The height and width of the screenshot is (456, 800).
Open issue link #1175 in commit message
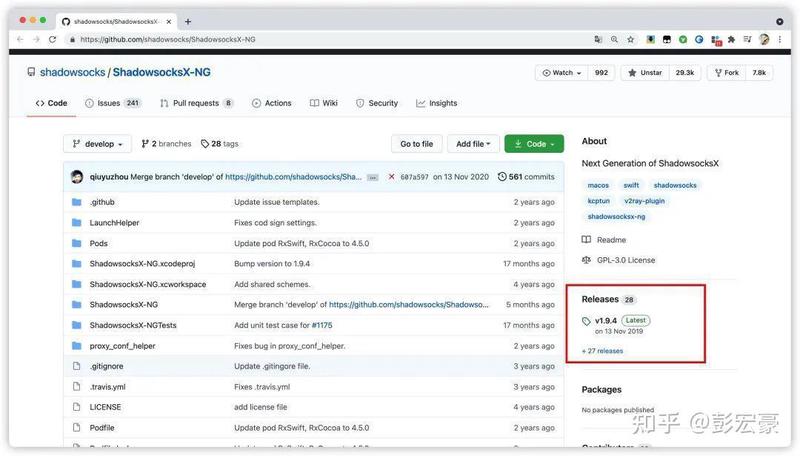(x=322, y=325)
